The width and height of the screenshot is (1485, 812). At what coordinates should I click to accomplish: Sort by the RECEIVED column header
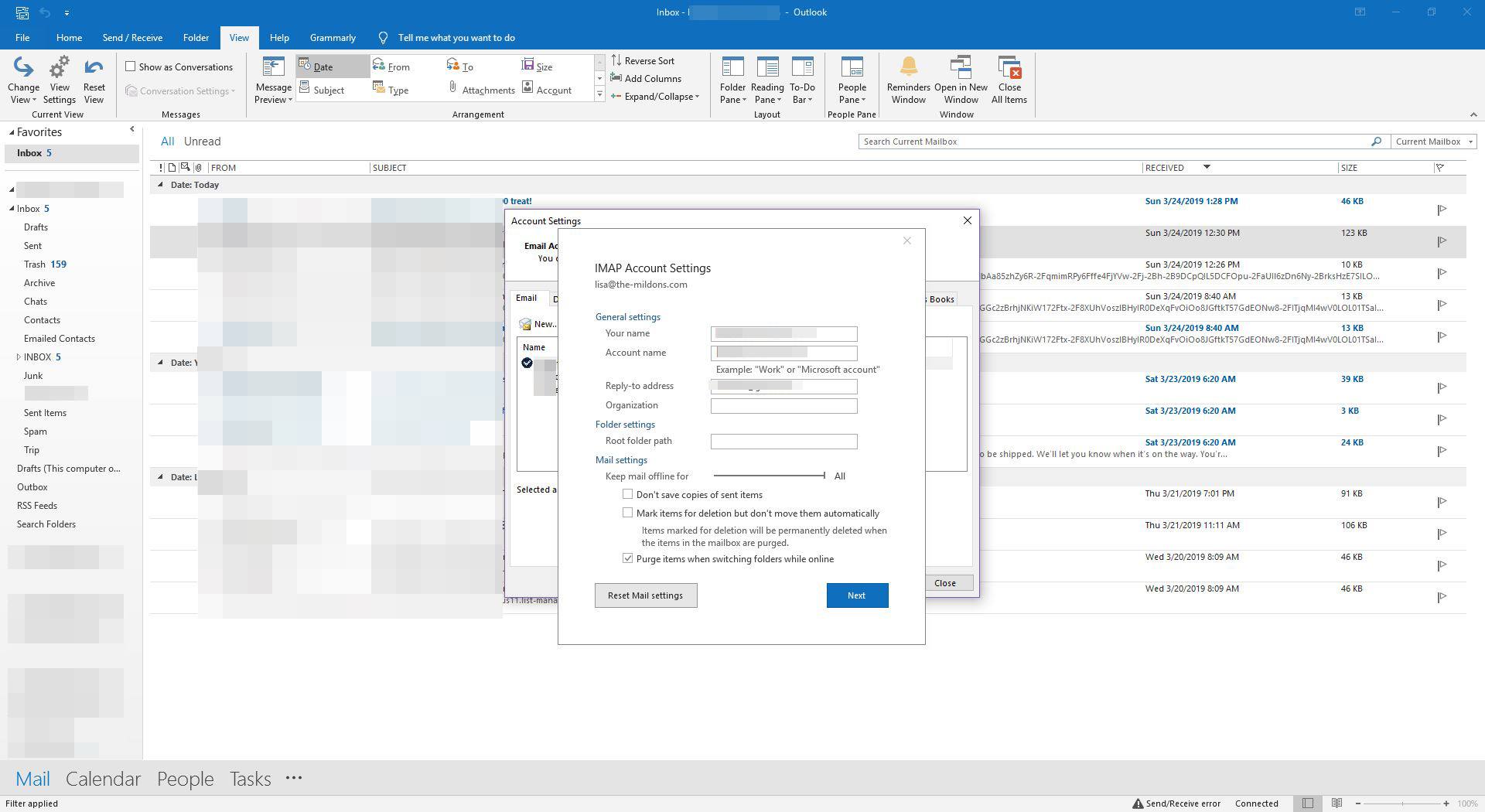point(1163,168)
